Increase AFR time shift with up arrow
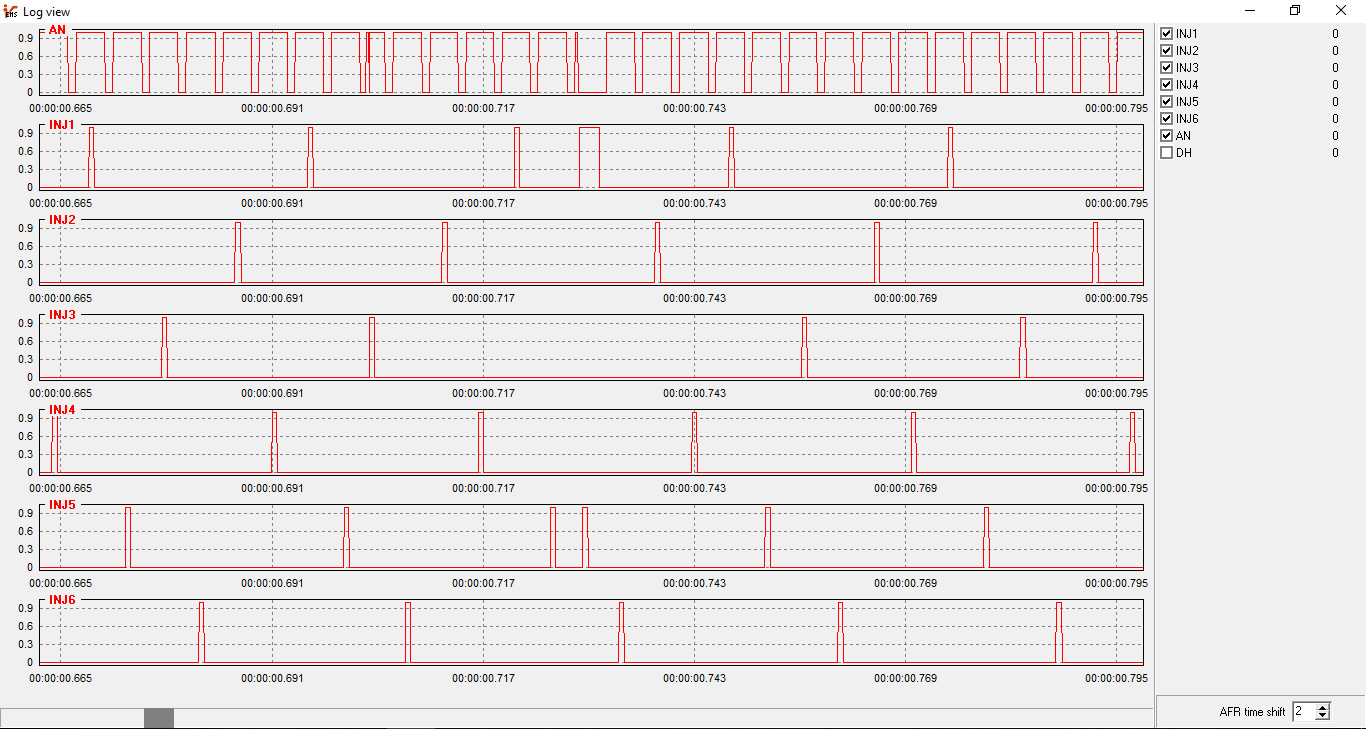Viewport: 1366px width, 729px height. click(x=1323, y=708)
